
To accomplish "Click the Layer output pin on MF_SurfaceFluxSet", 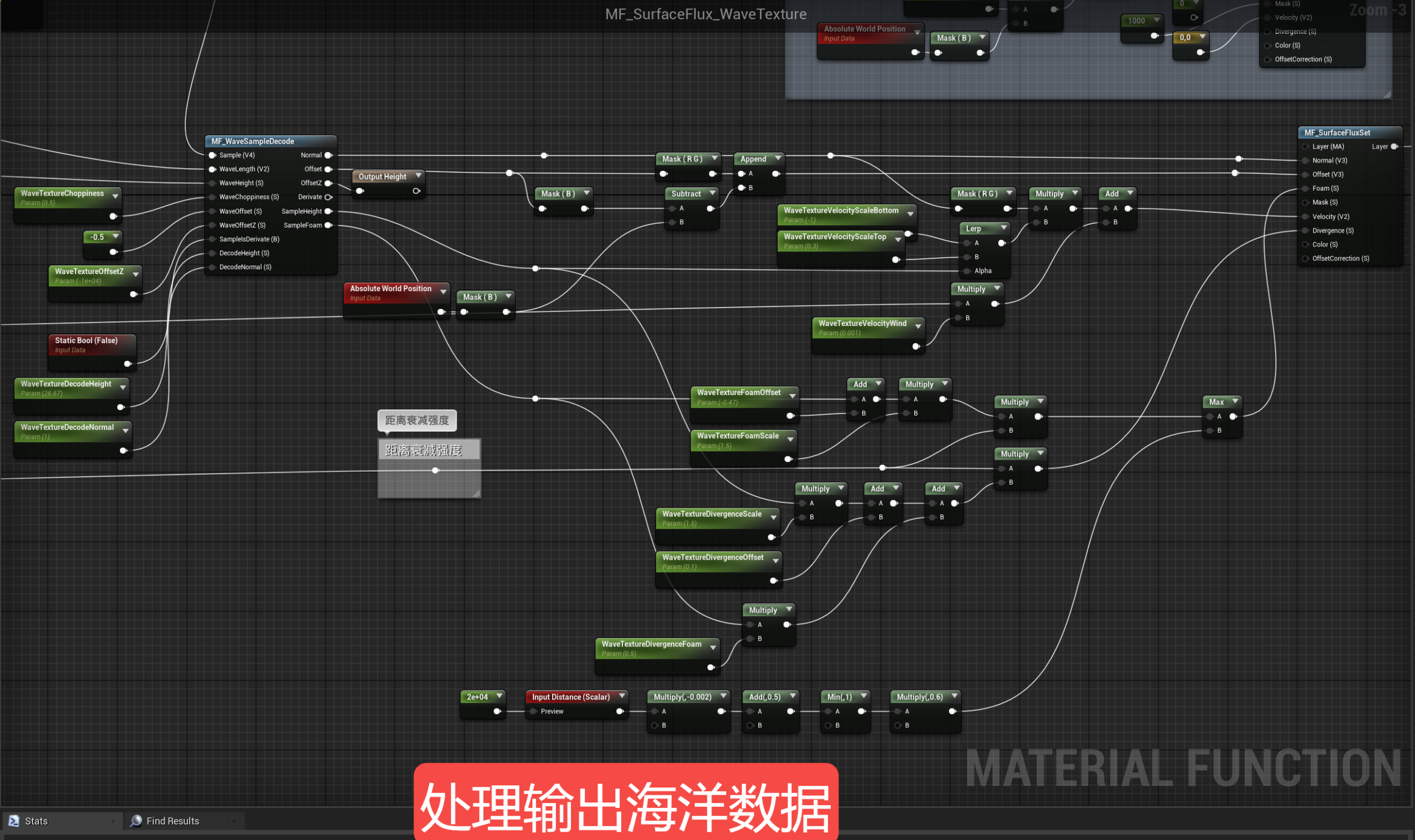I will (x=1394, y=146).
